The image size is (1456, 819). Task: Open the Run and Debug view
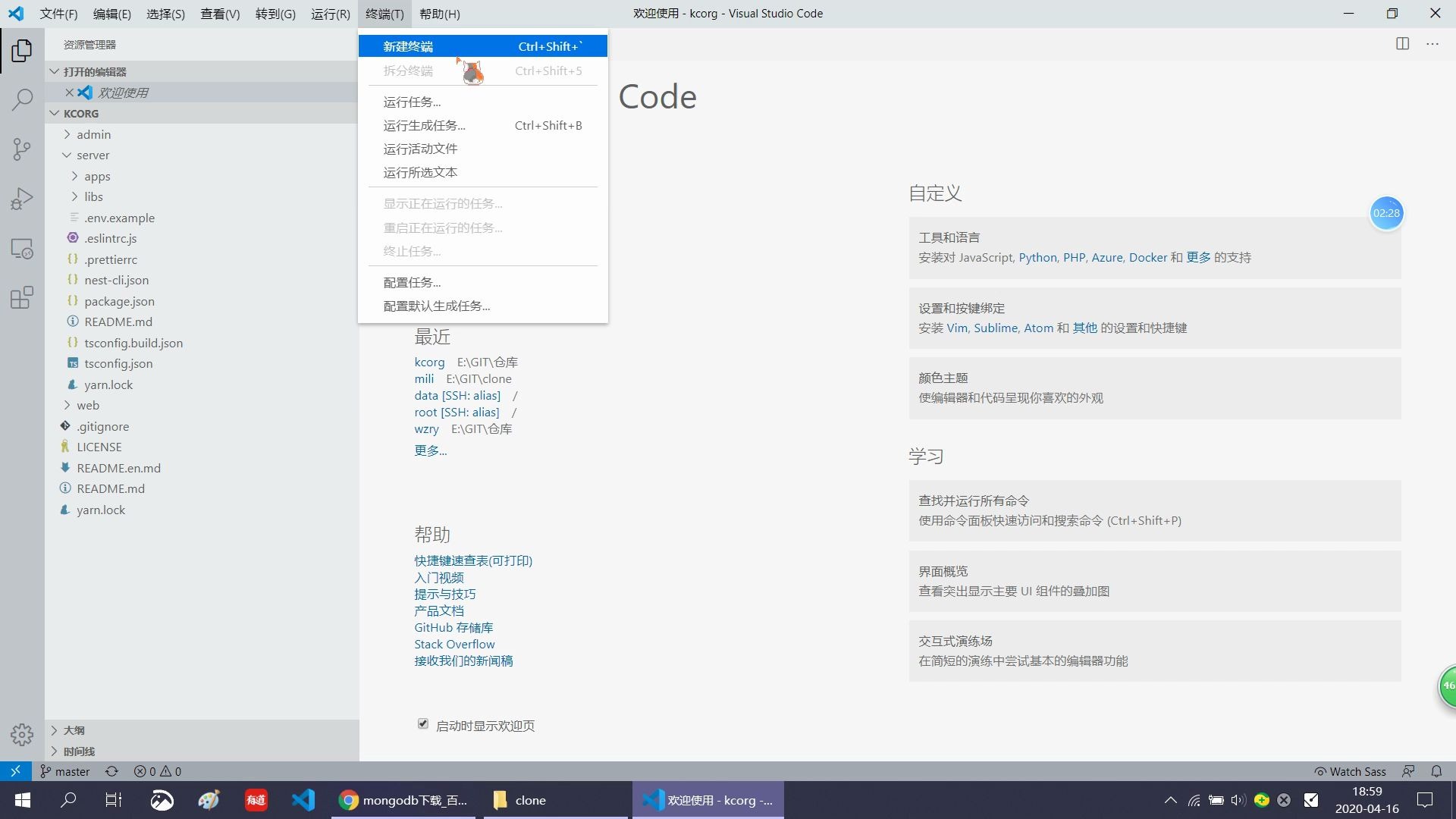tap(22, 199)
